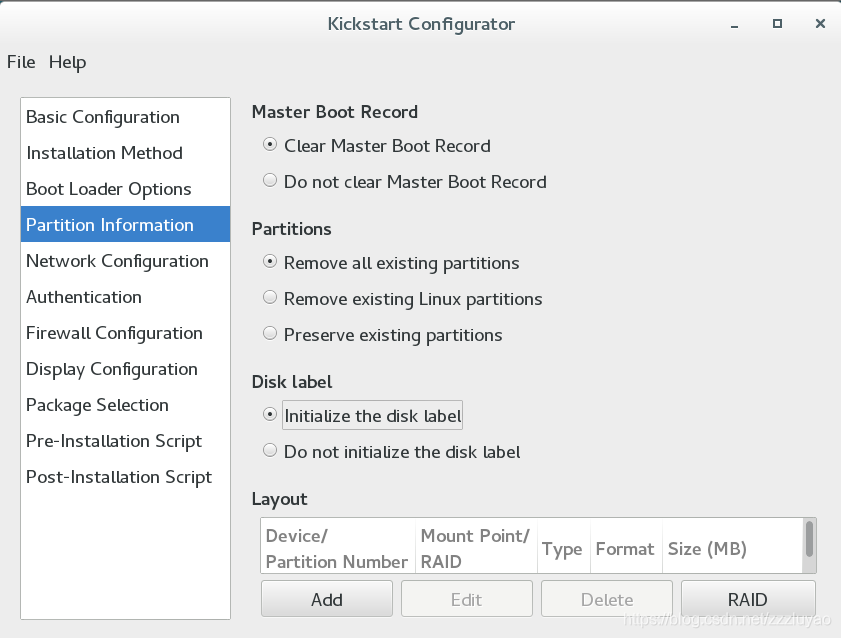Go to Post-Installation Script section
The height and width of the screenshot is (638, 841).
pyautogui.click(x=126, y=477)
